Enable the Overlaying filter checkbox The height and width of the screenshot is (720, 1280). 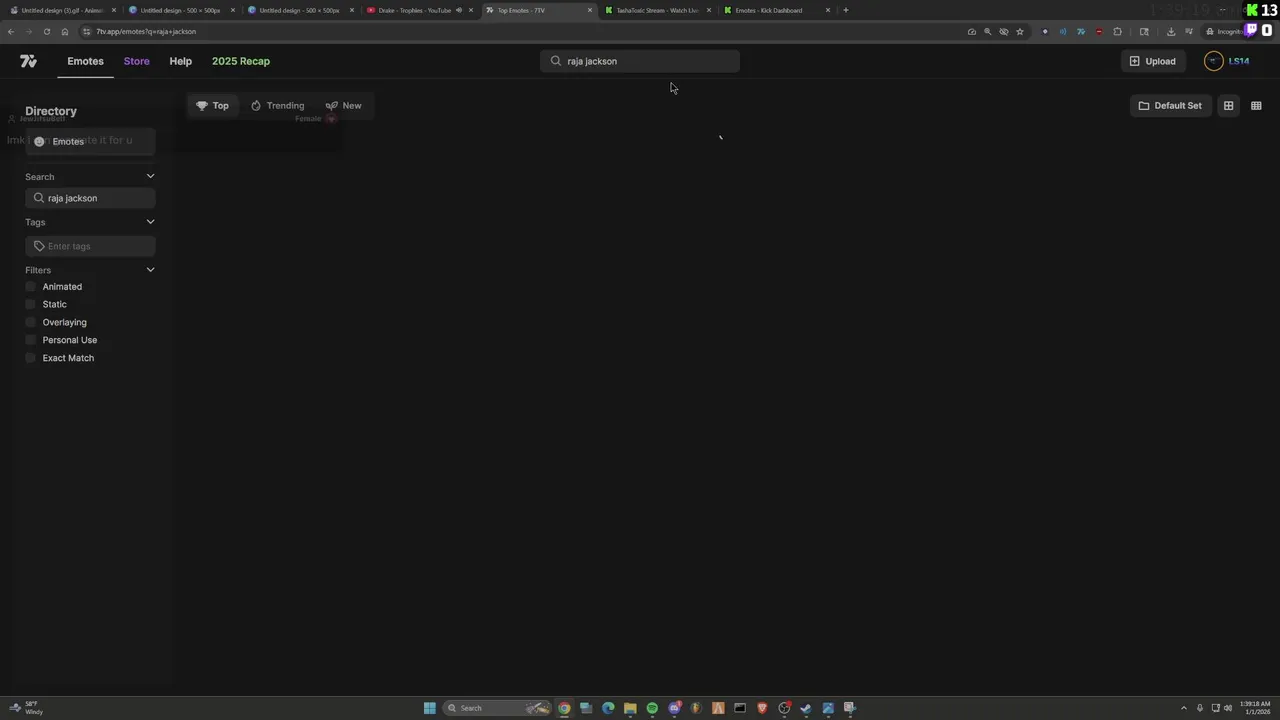tap(30, 322)
